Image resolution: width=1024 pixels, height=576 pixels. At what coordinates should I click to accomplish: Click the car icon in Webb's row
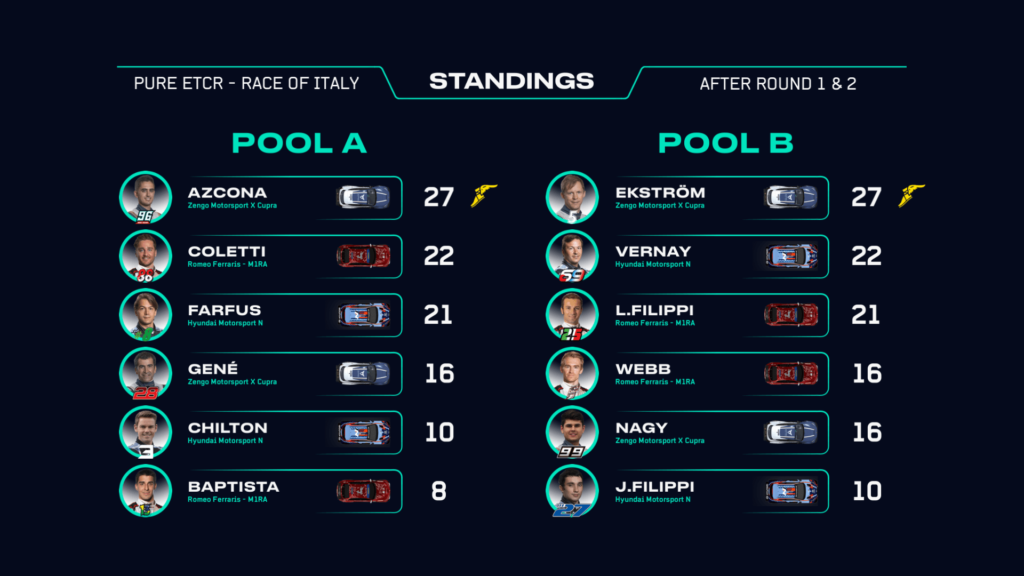point(791,373)
